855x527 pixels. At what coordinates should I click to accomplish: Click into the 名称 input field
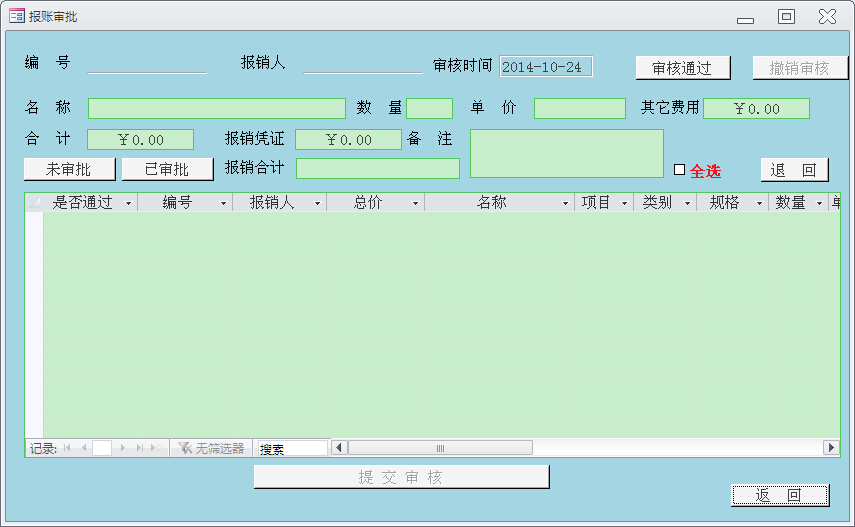tap(216, 108)
